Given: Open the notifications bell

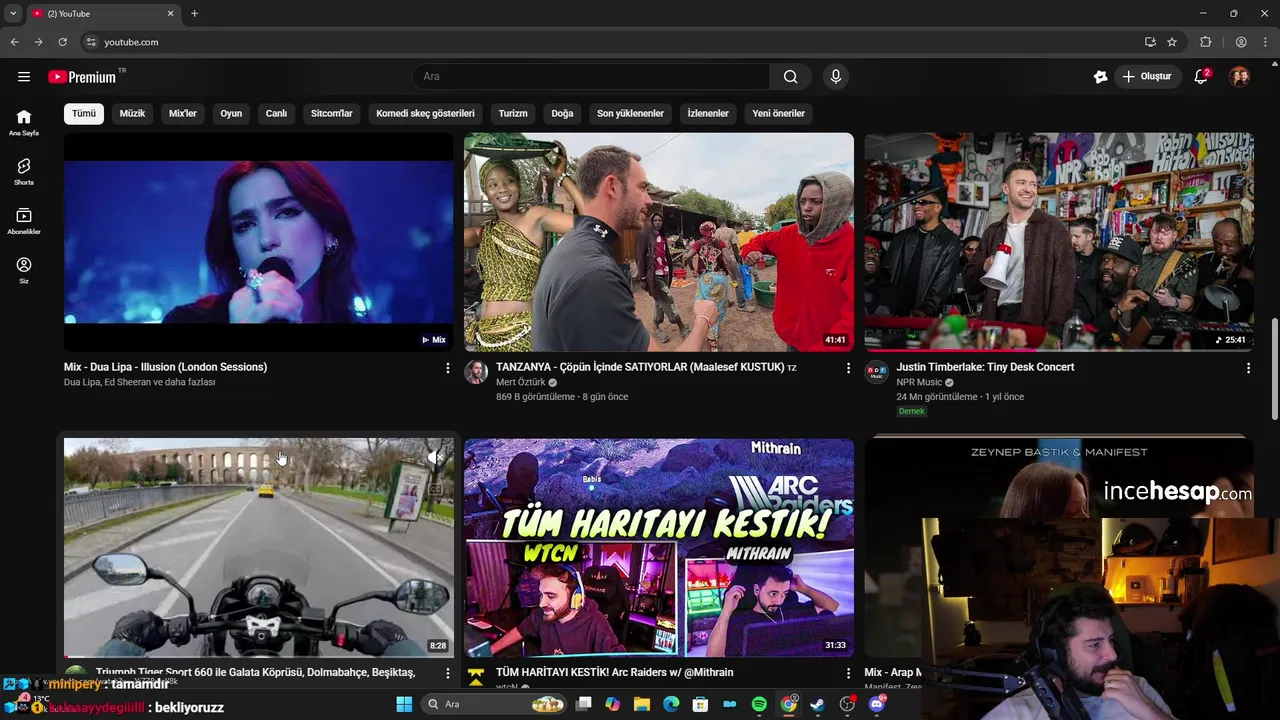Looking at the screenshot, I should (x=1202, y=77).
